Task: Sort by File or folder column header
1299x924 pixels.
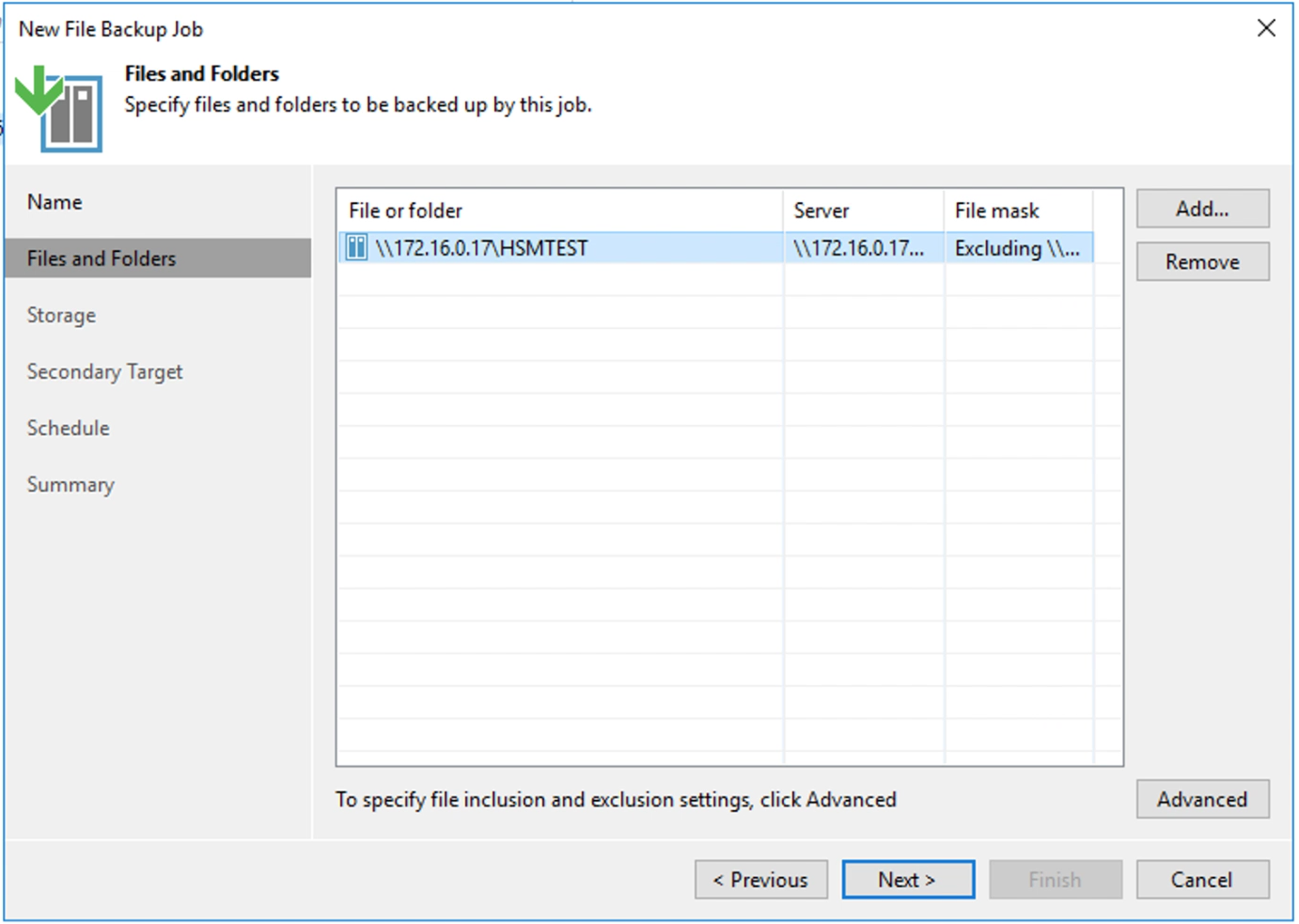Action: click(x=406, y=211)
